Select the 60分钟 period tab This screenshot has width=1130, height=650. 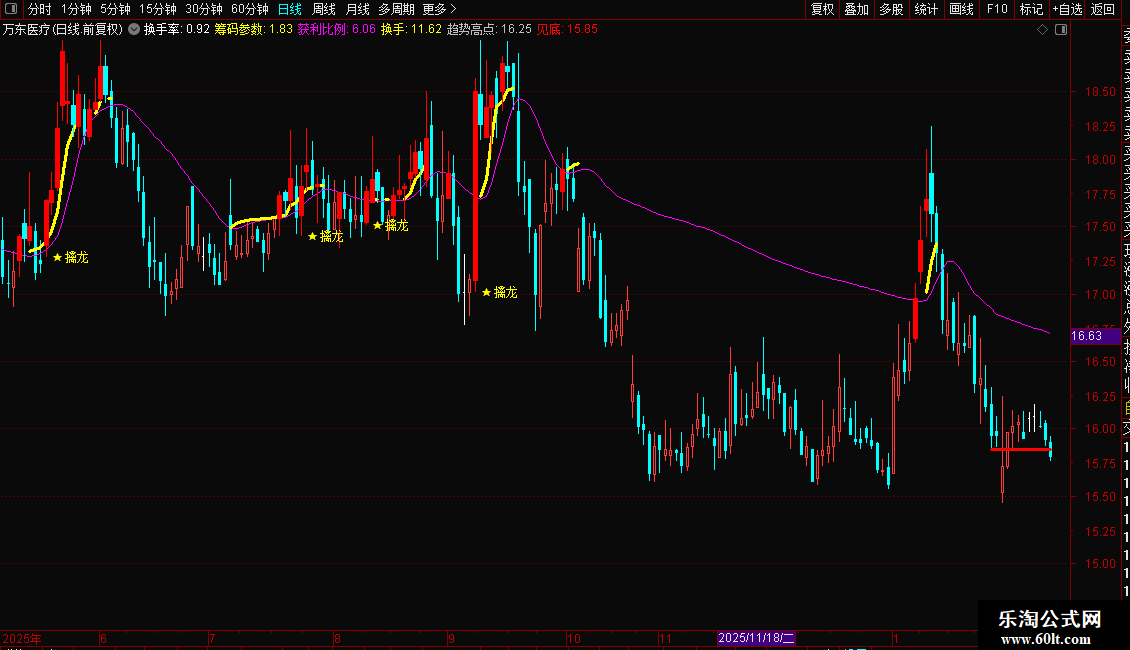click(250, 9)
